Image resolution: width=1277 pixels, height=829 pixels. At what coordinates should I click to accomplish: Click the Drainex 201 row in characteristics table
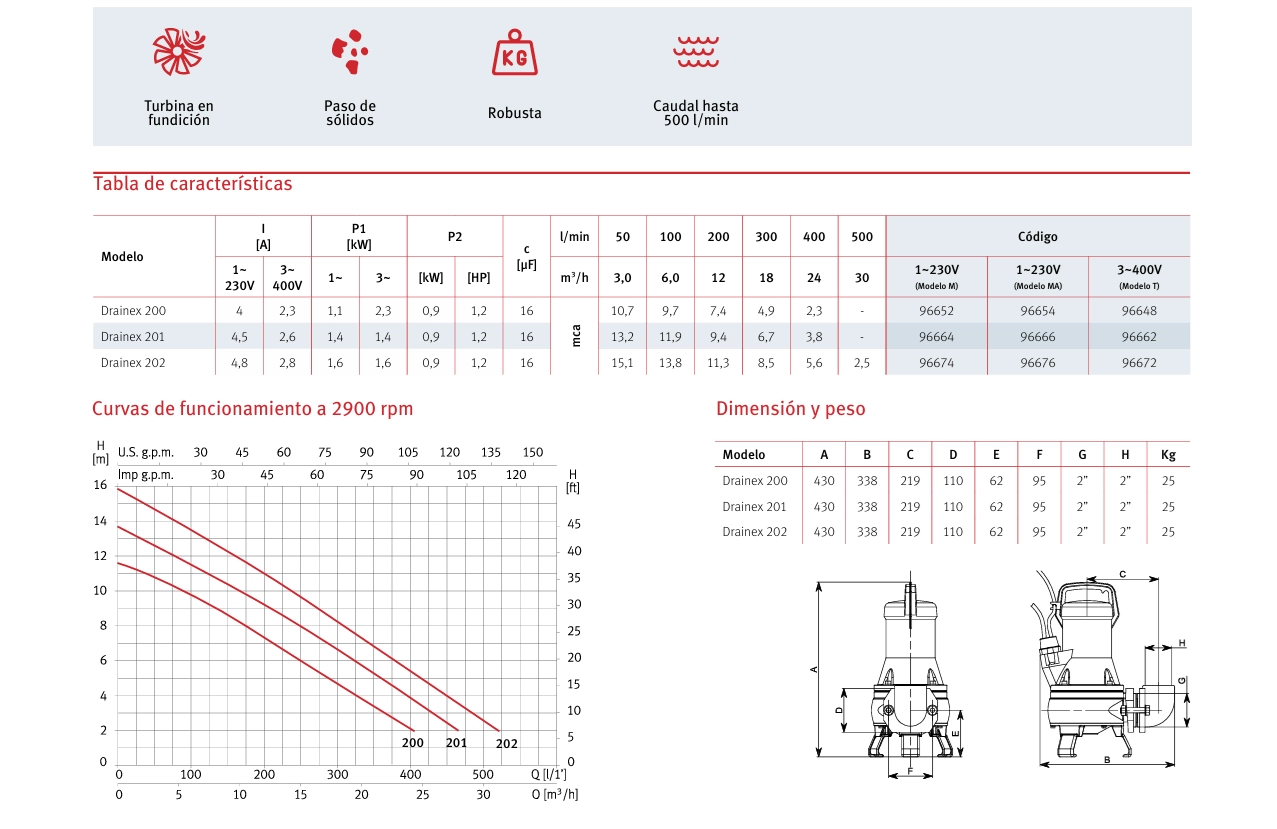641,337
